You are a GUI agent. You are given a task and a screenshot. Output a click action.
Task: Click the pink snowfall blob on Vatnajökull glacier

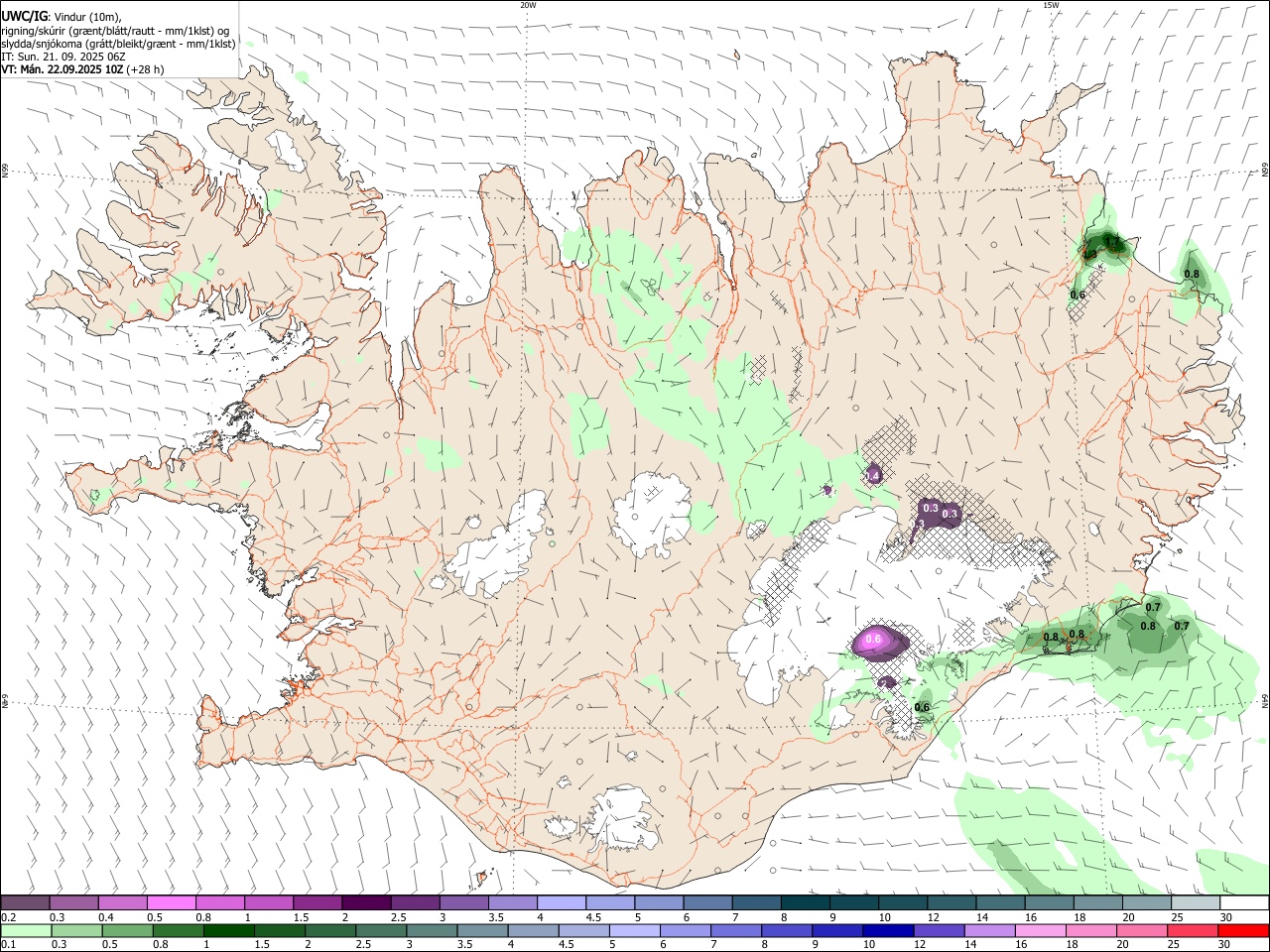click(x=881, y=642)
